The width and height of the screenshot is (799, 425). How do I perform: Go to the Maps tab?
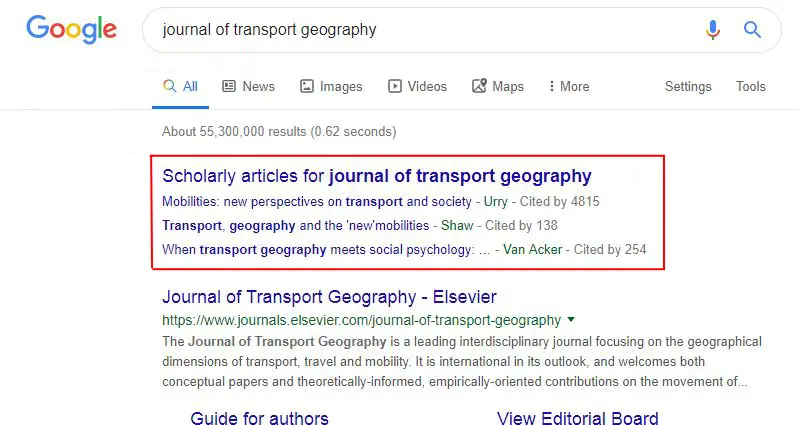(x=498, y=87)
